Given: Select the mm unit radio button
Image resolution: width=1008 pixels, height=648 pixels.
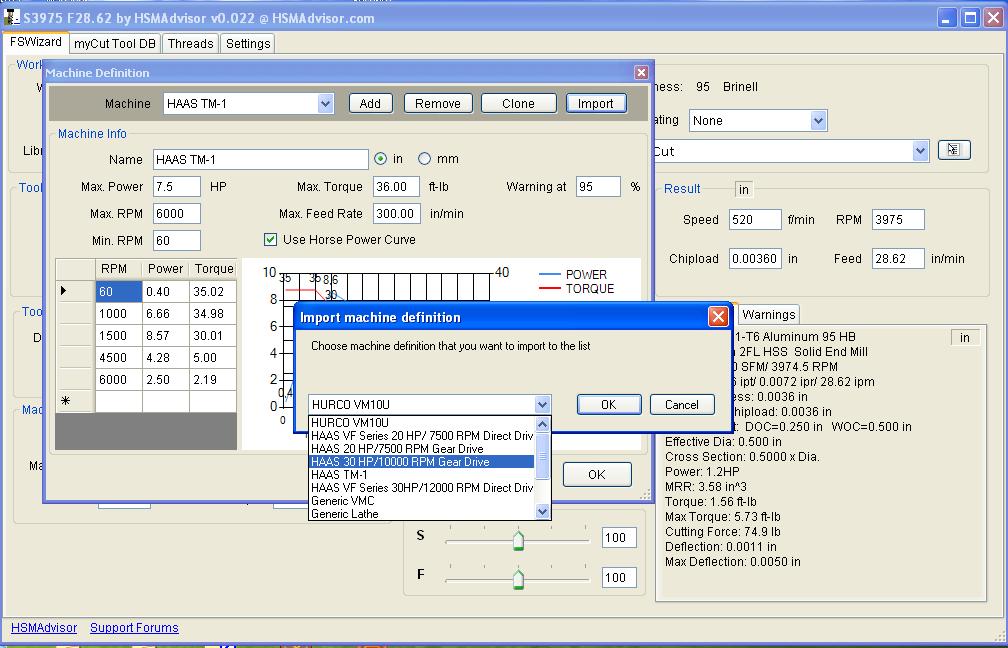Looking at the screenshot, I should click(424, 159).
